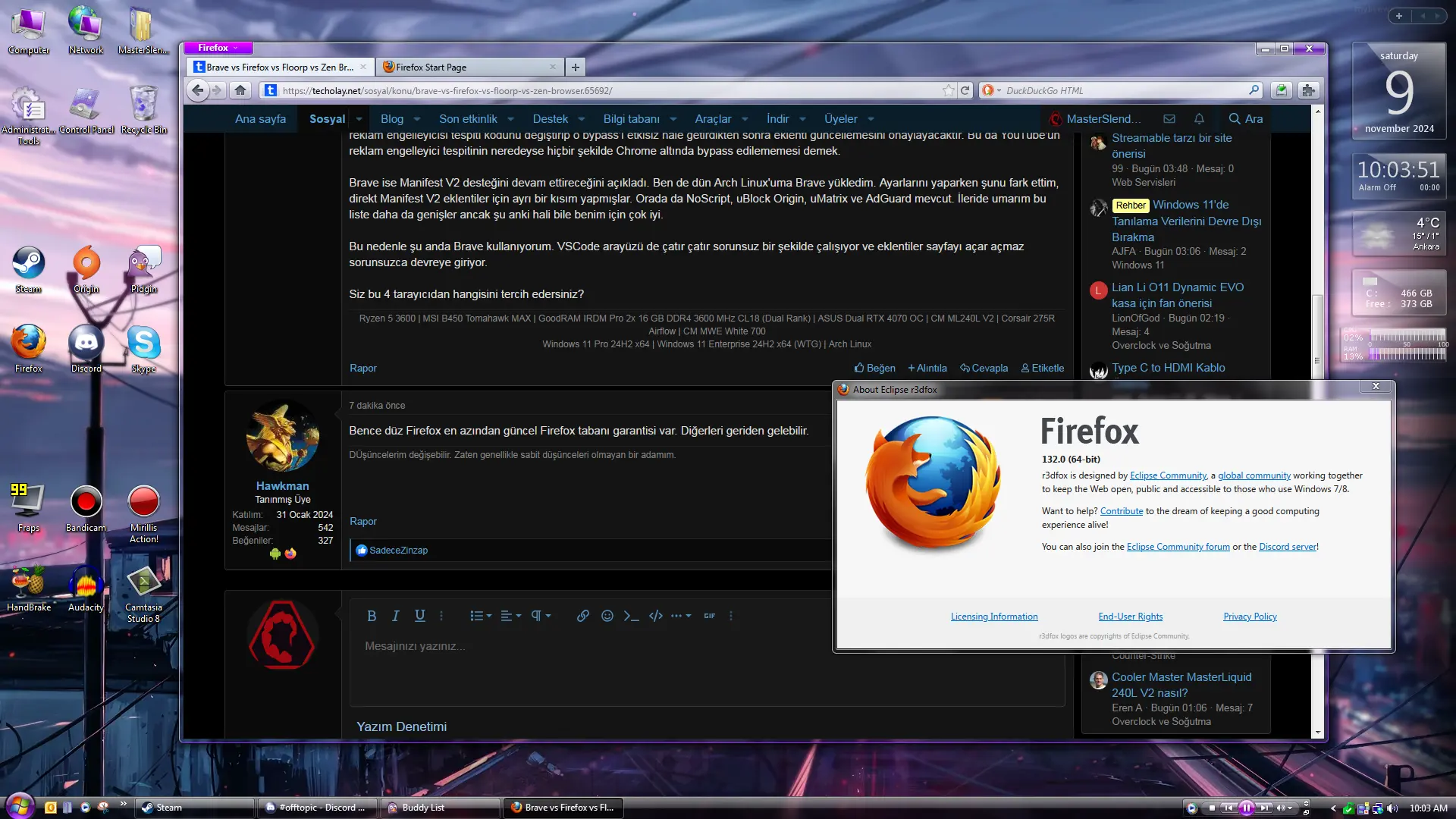This screenshot has width=1456, height=819.
Task: Open the bulleted list dropdown in editor
Action: (481, 616)
